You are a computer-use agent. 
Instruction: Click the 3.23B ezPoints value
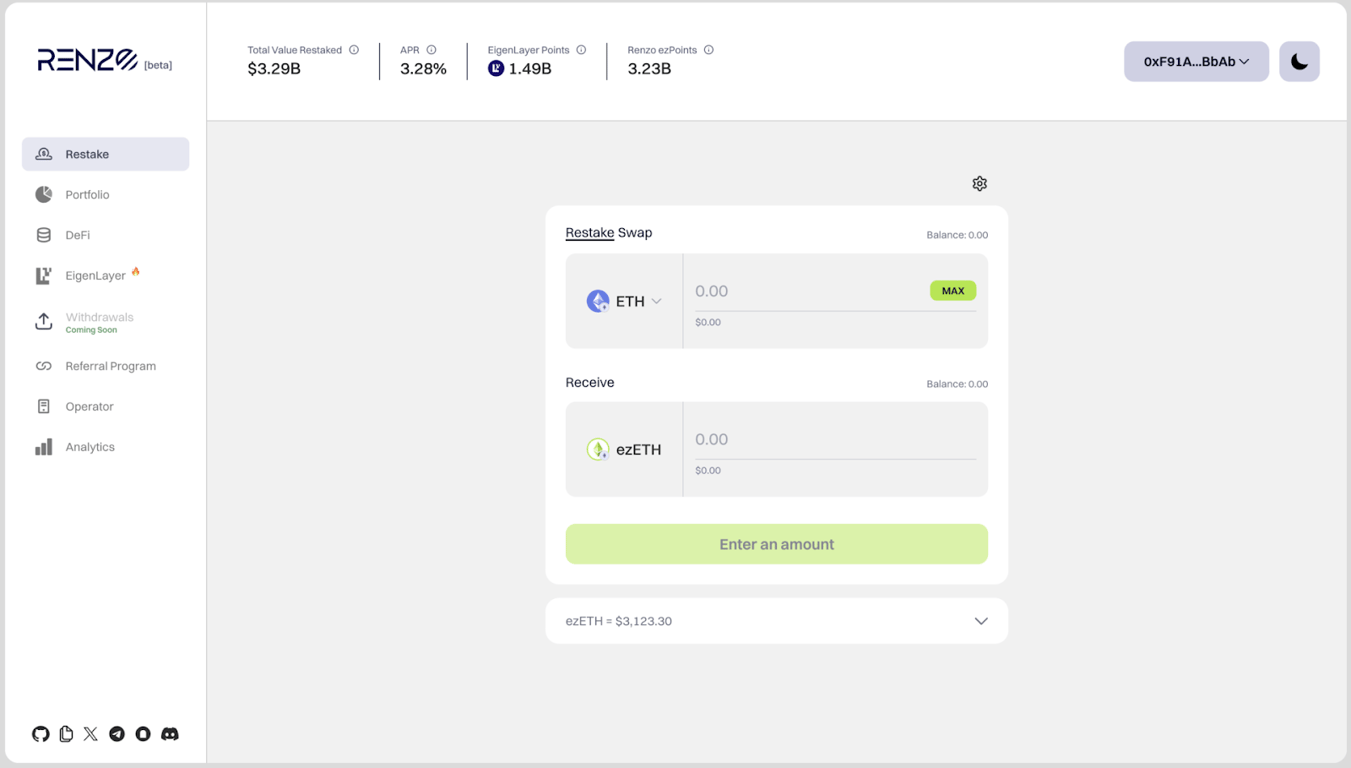tap(650, 69)
